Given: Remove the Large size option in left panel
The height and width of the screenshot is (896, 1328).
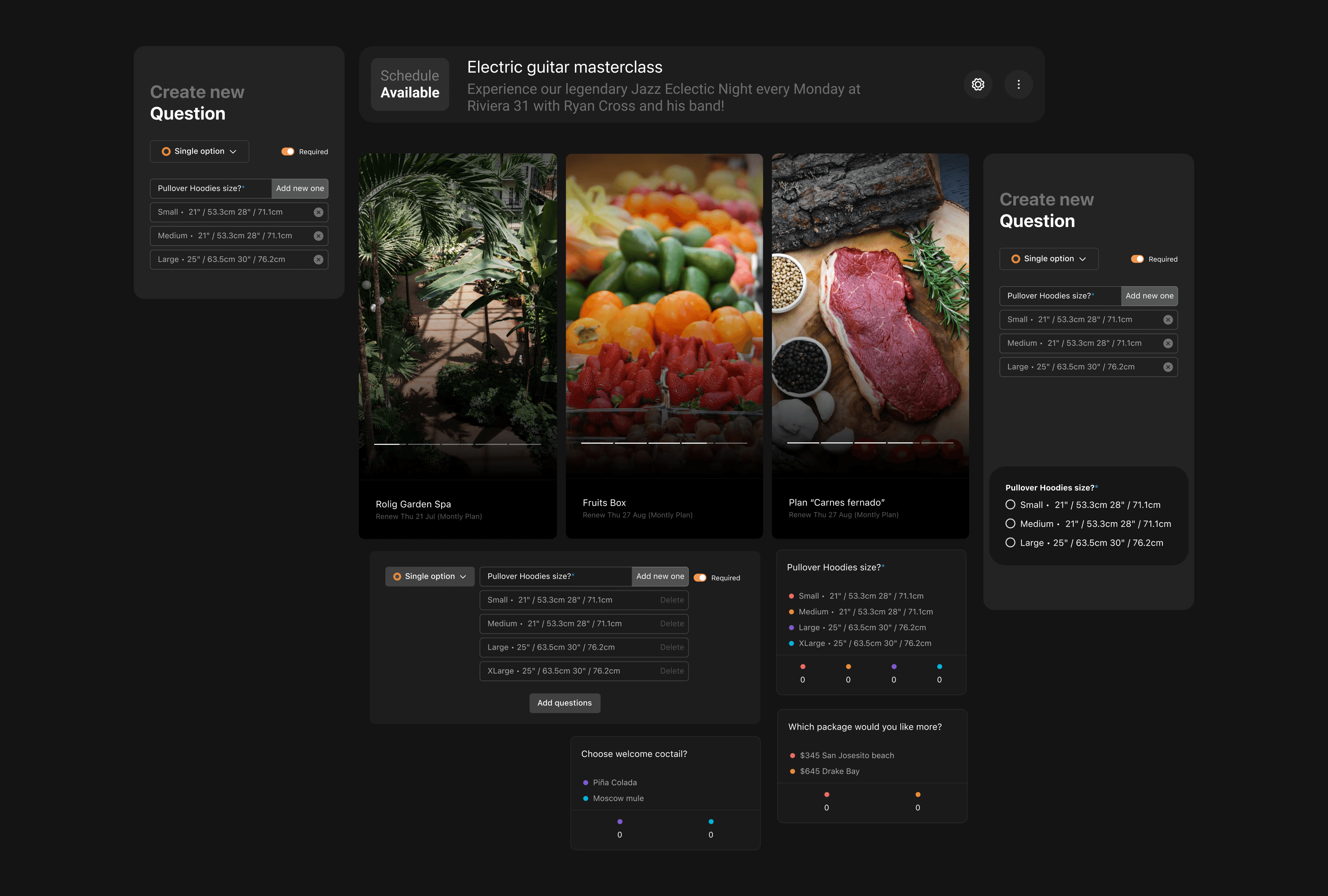Looking at the screenshot, I should [x=318, y=259].
